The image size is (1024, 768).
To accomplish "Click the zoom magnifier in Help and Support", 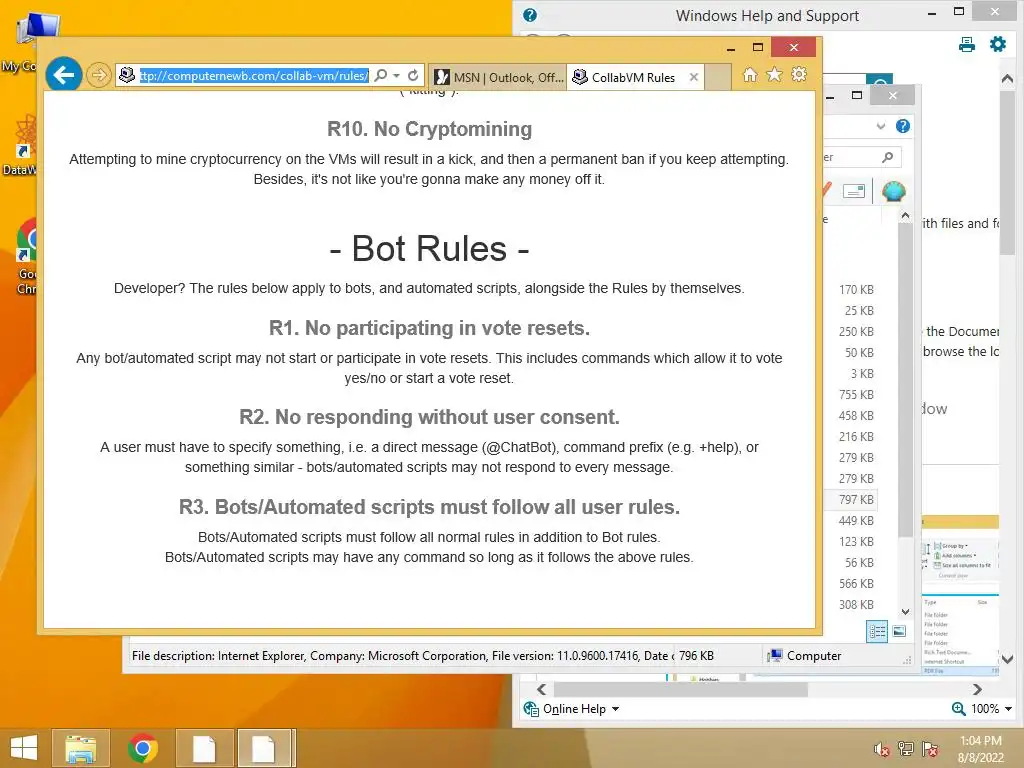I will pos(958,709).
